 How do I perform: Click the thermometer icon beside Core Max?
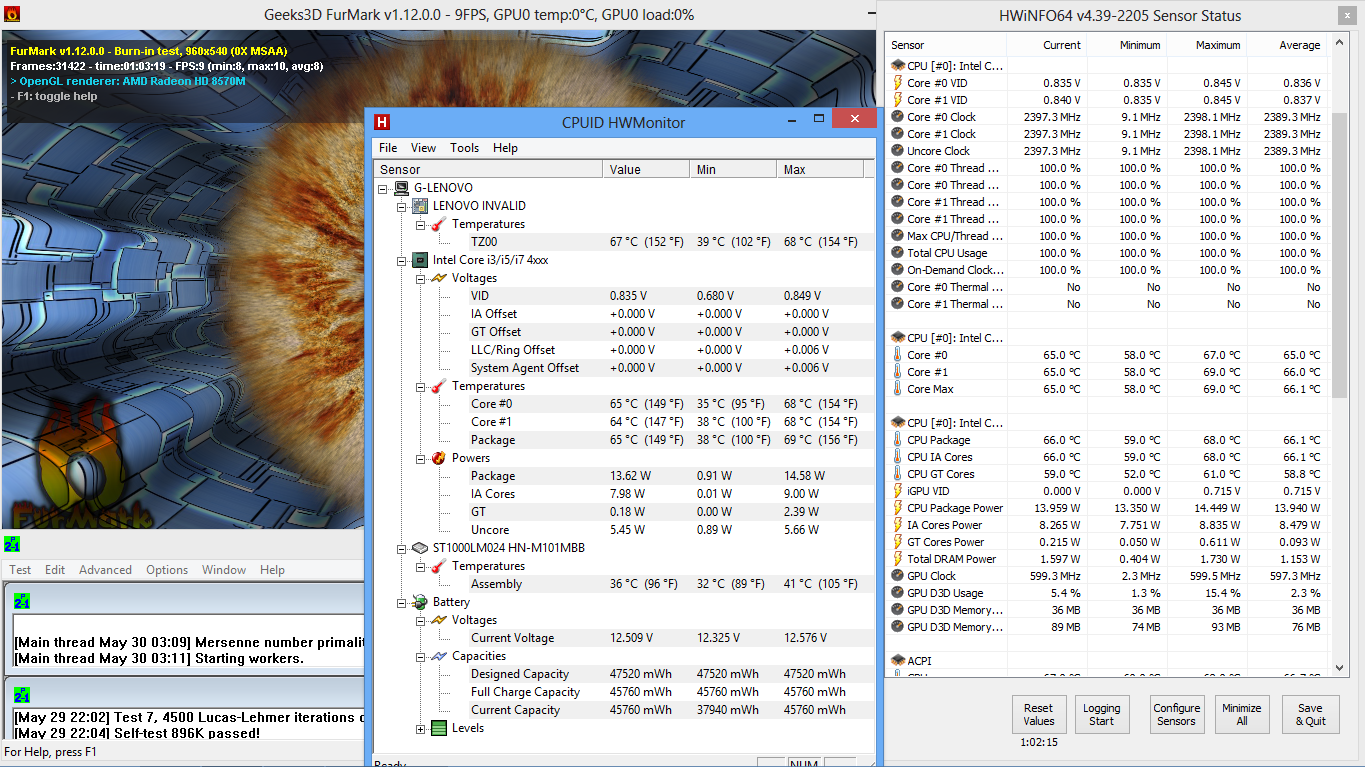(x=897, y=389)
